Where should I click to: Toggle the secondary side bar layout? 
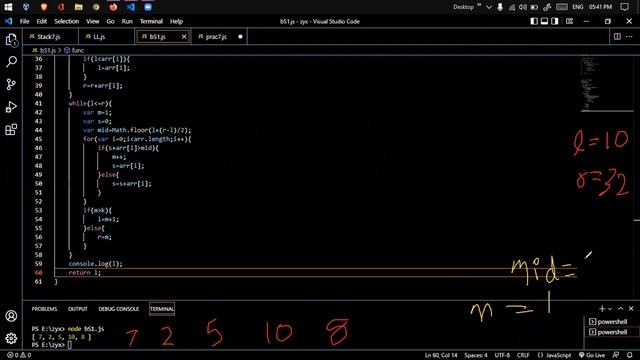555,21
